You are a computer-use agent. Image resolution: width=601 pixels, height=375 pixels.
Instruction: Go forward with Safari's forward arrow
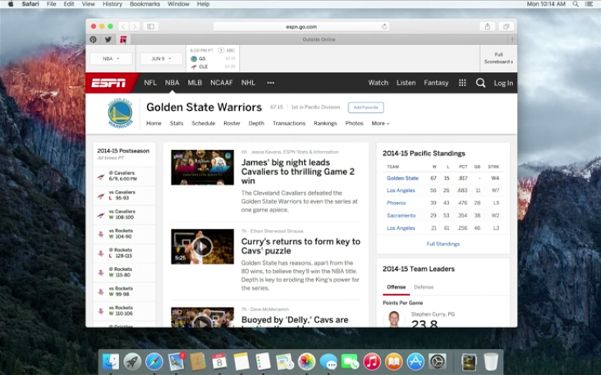[134, 26]
